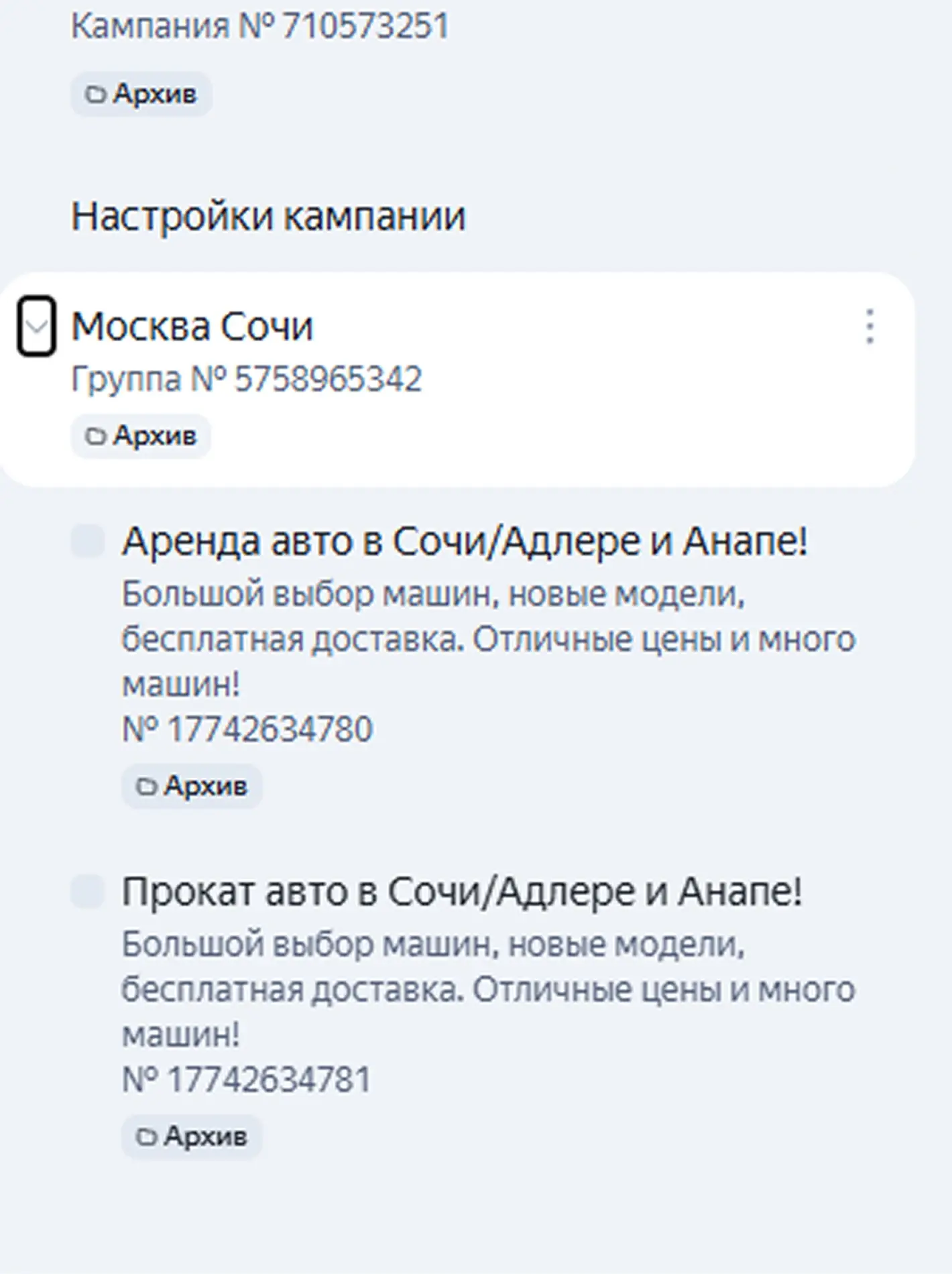Click the Архив badge under group 5758965342

tap(141, 437)
